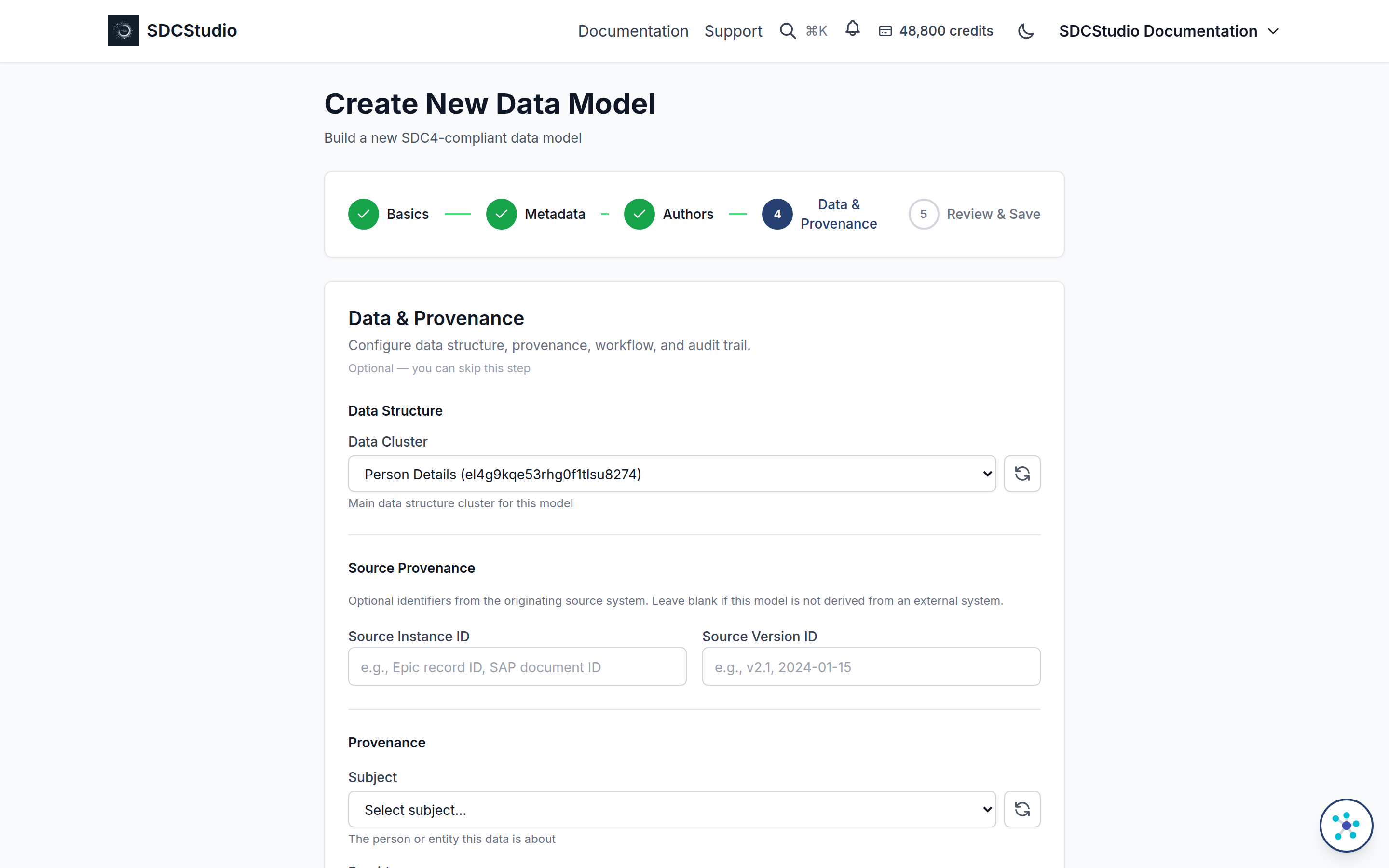This screenshot has width=1389, height=868.
Task: Expand the Select subject dropdown
Action: click(x=671, y=810)
